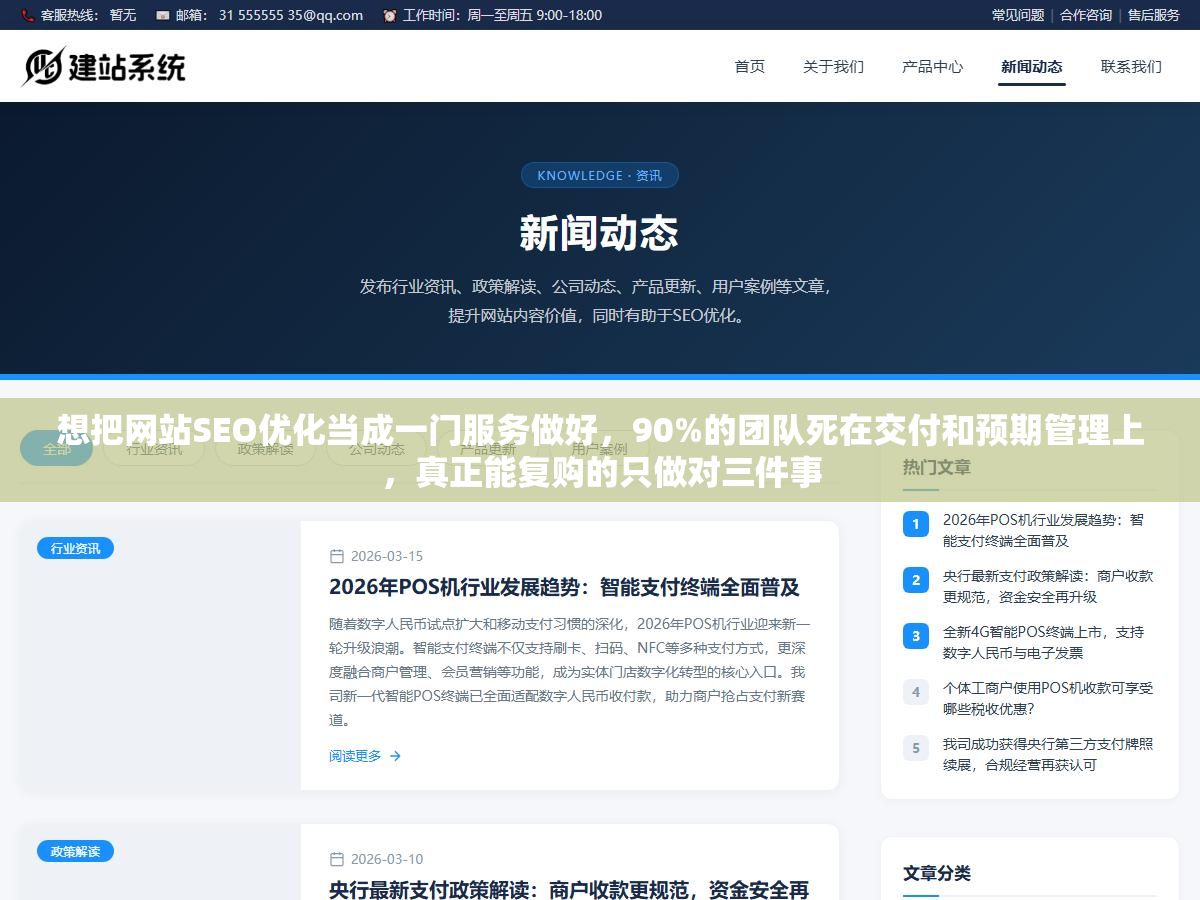Screen dimensions: 1200x900
Task: Click the 行业资讯 tag on first card
Action: (75, 548)
